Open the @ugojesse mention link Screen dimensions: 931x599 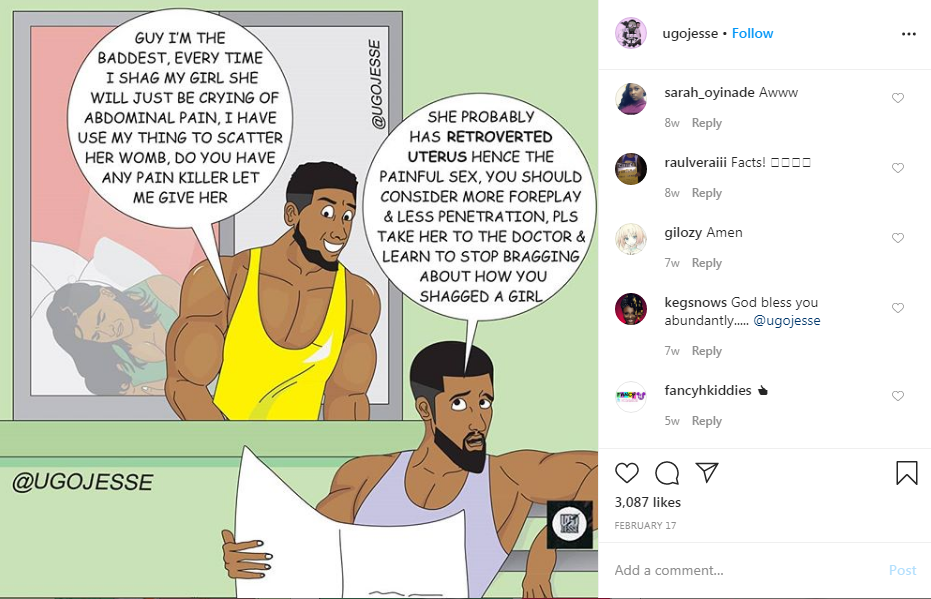(x=787, y=321)
